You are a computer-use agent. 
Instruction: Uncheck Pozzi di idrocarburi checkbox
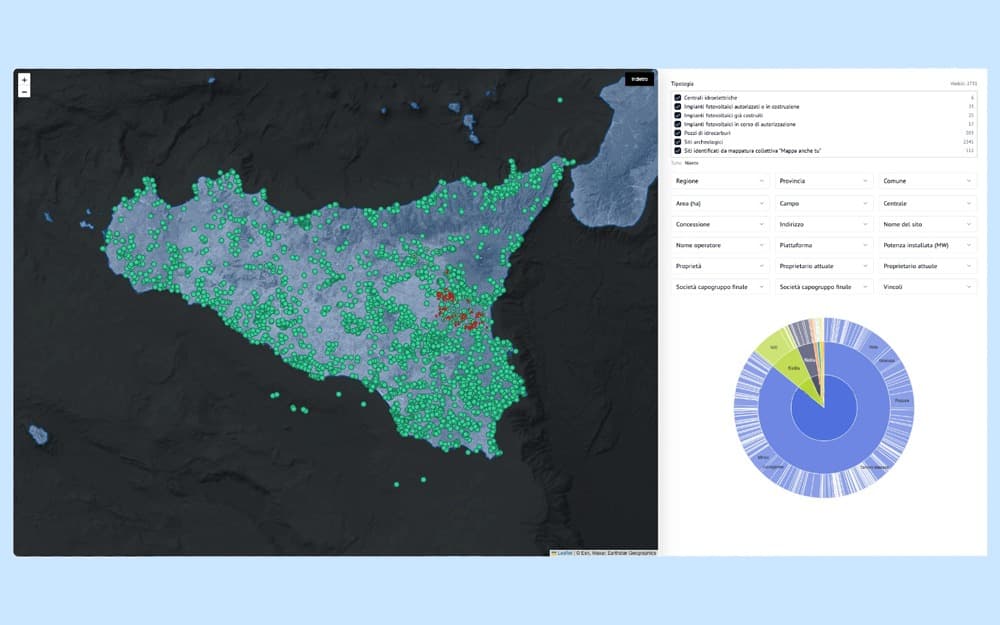tap(677, 133)
